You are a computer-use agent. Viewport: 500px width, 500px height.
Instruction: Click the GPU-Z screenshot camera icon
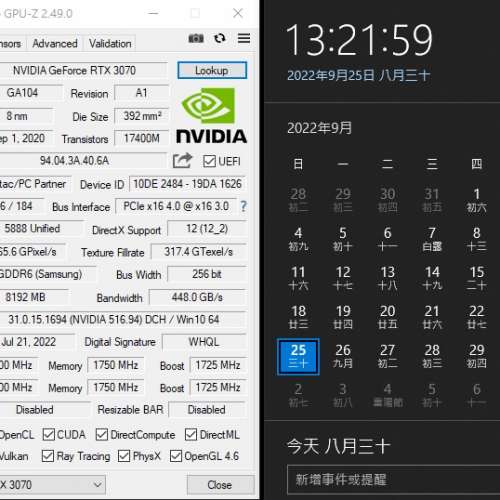click(x=196, y=38)
